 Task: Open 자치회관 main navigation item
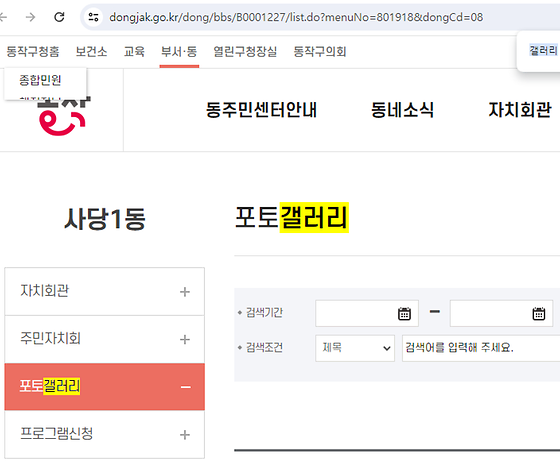coord(520,110)
